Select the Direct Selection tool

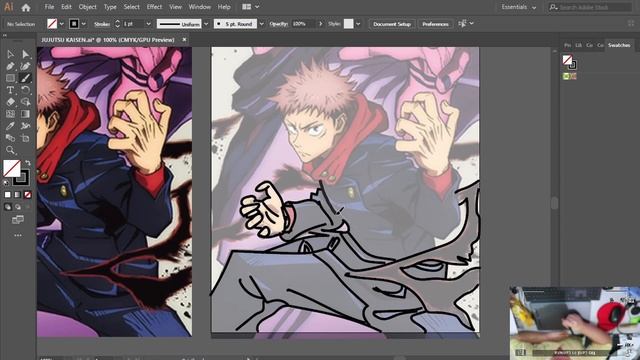(x=25, y=54)
